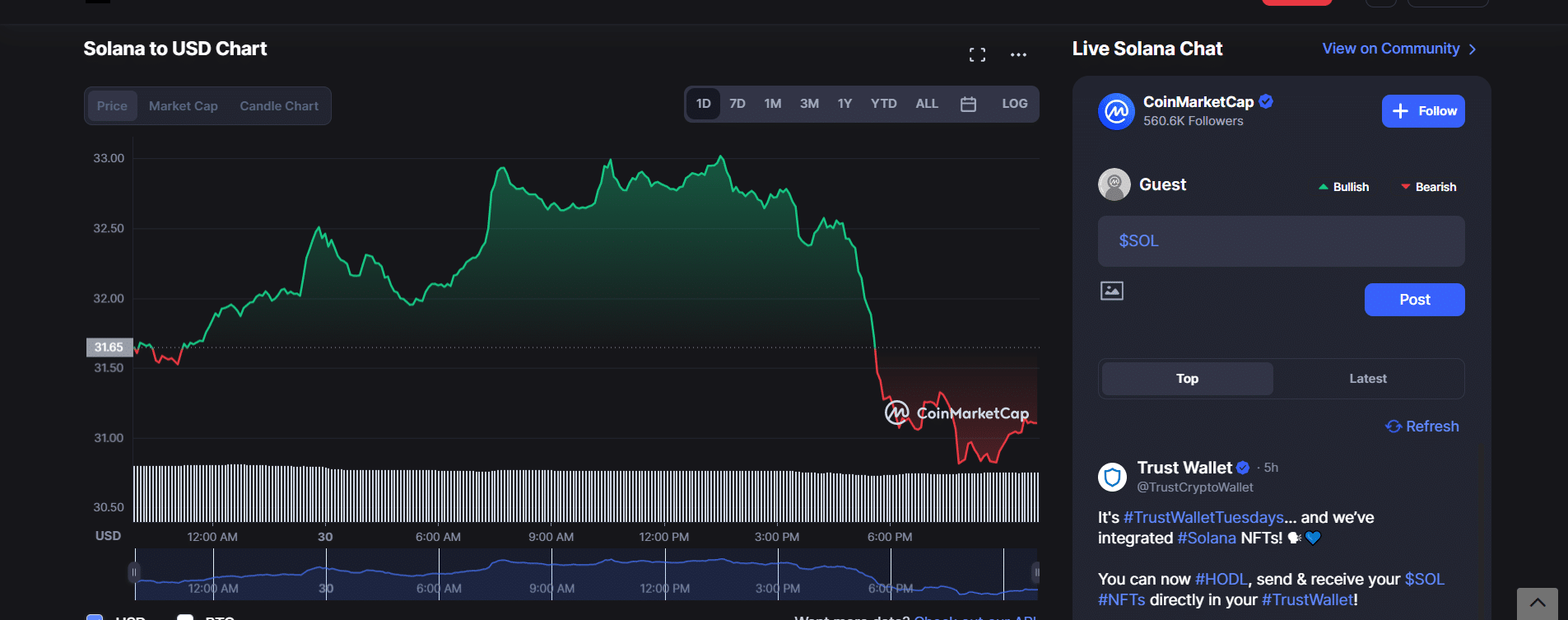
Task: Click the 33.00 axis label
Action: (x=109, y=158)
